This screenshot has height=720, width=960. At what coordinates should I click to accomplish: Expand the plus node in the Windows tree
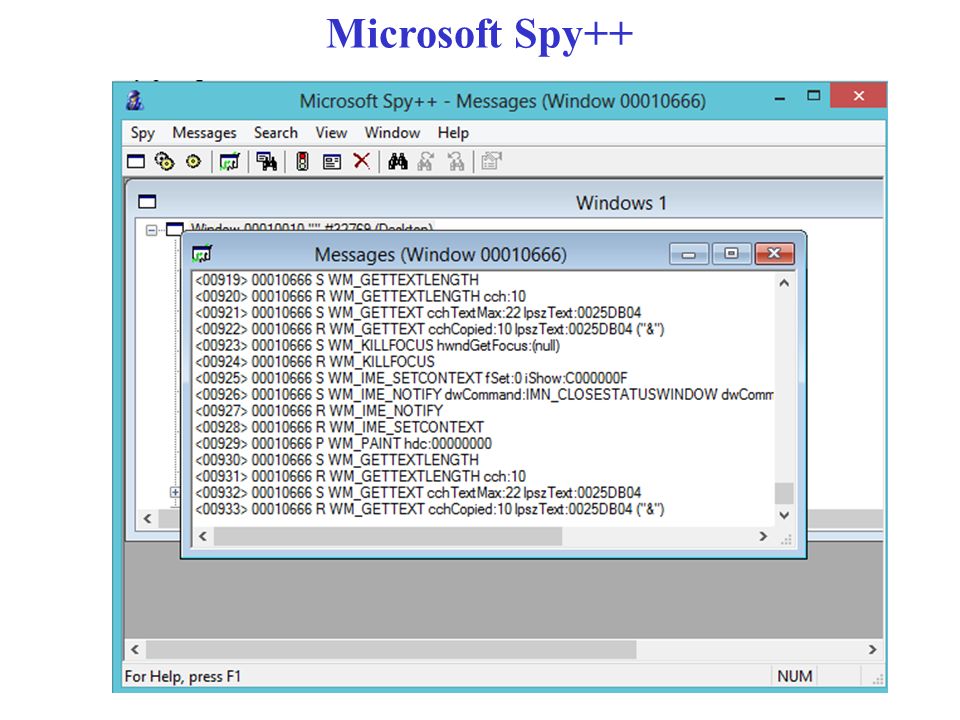pos(175,492)
